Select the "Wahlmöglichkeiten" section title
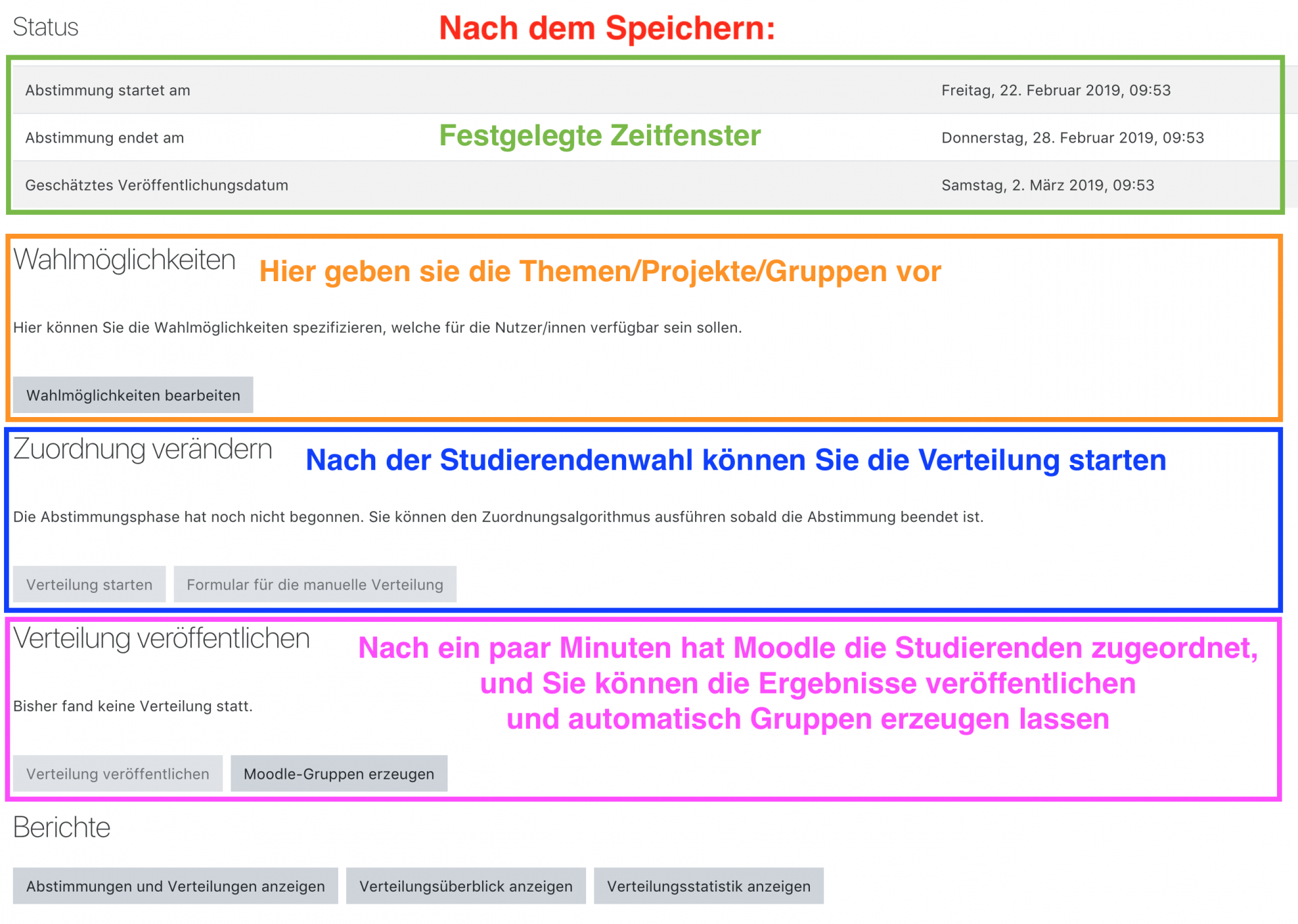Viewport: 1298px width, 924px height. (x=124, y=260)
